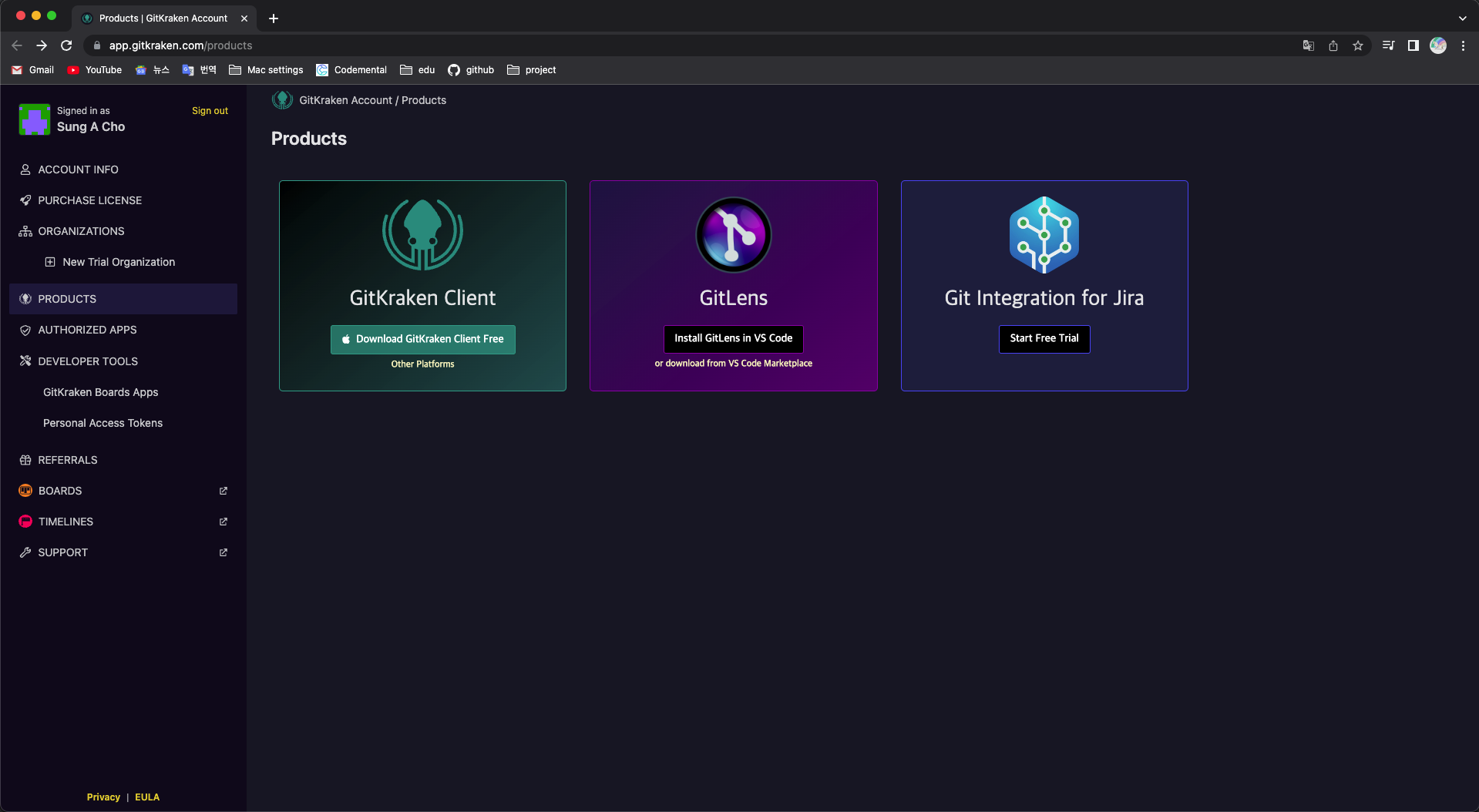Image resolution: width=1479 pixels, height=812 pixels.
Task: Open Organizations in the sidebar
Action: tap(123, 231)
